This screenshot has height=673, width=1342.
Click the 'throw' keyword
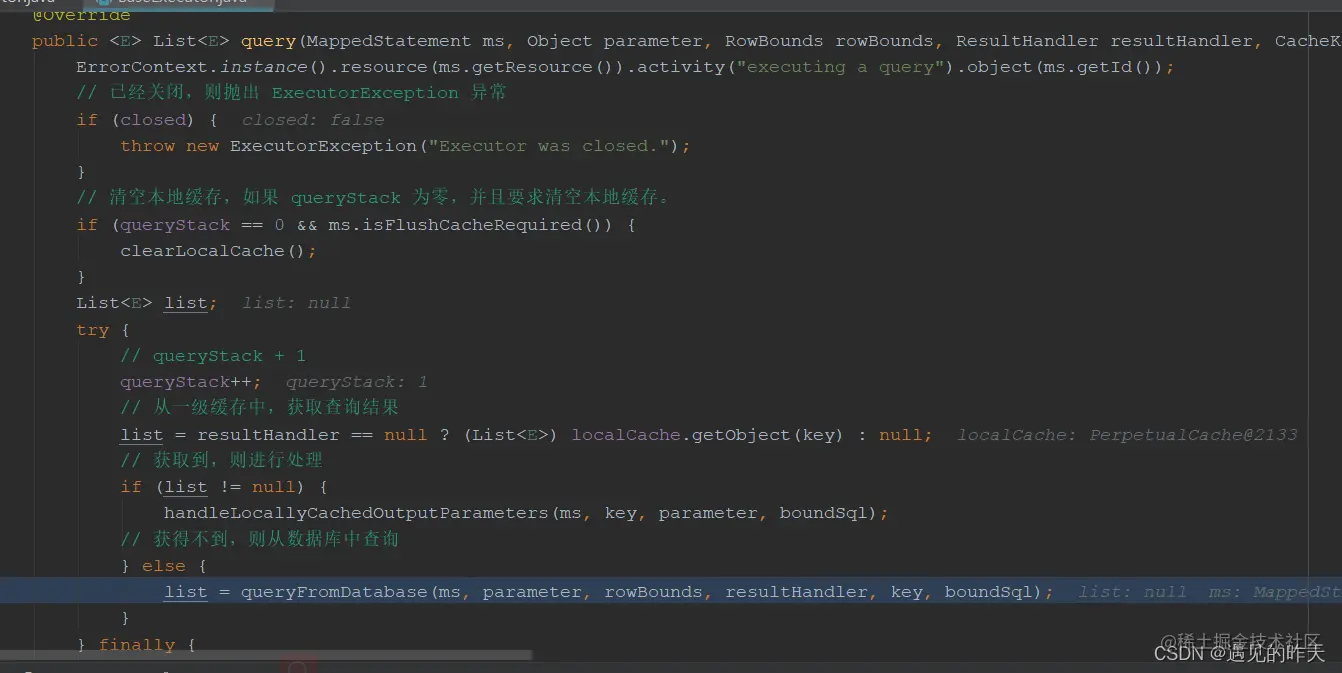click(148, 146)
